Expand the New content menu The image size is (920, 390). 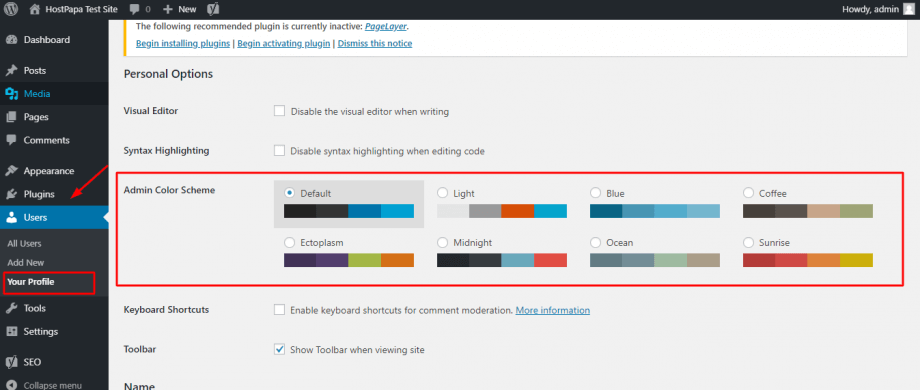point(180,9)
